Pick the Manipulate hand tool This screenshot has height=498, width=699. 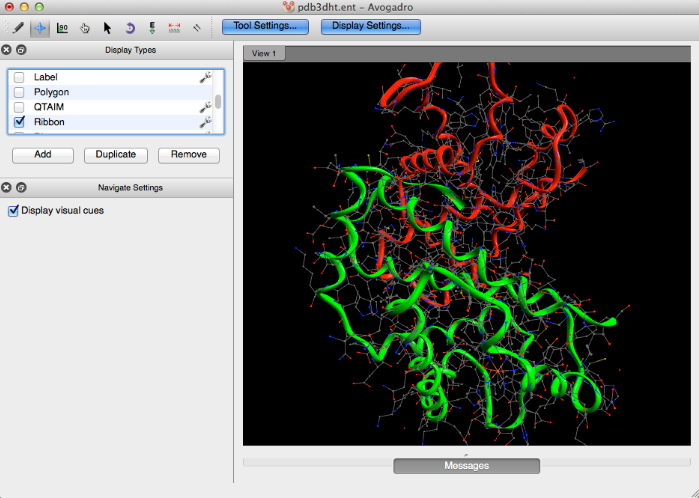pyautogui.click(x=85, y=27)
